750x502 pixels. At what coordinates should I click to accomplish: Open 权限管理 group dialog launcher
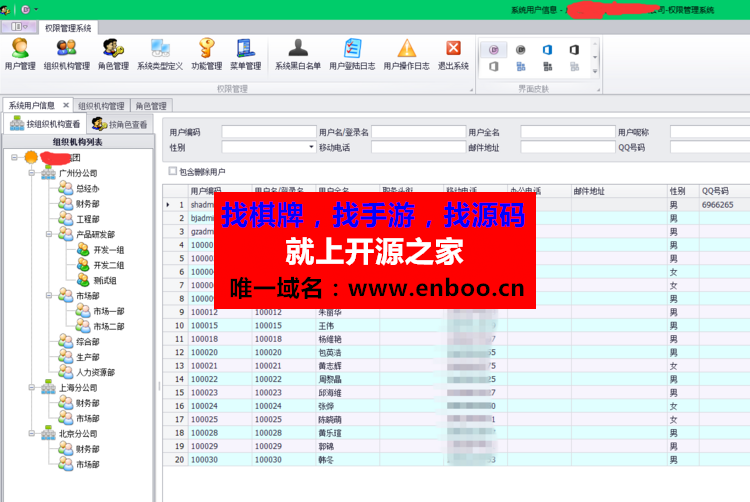tap(471, 89)
